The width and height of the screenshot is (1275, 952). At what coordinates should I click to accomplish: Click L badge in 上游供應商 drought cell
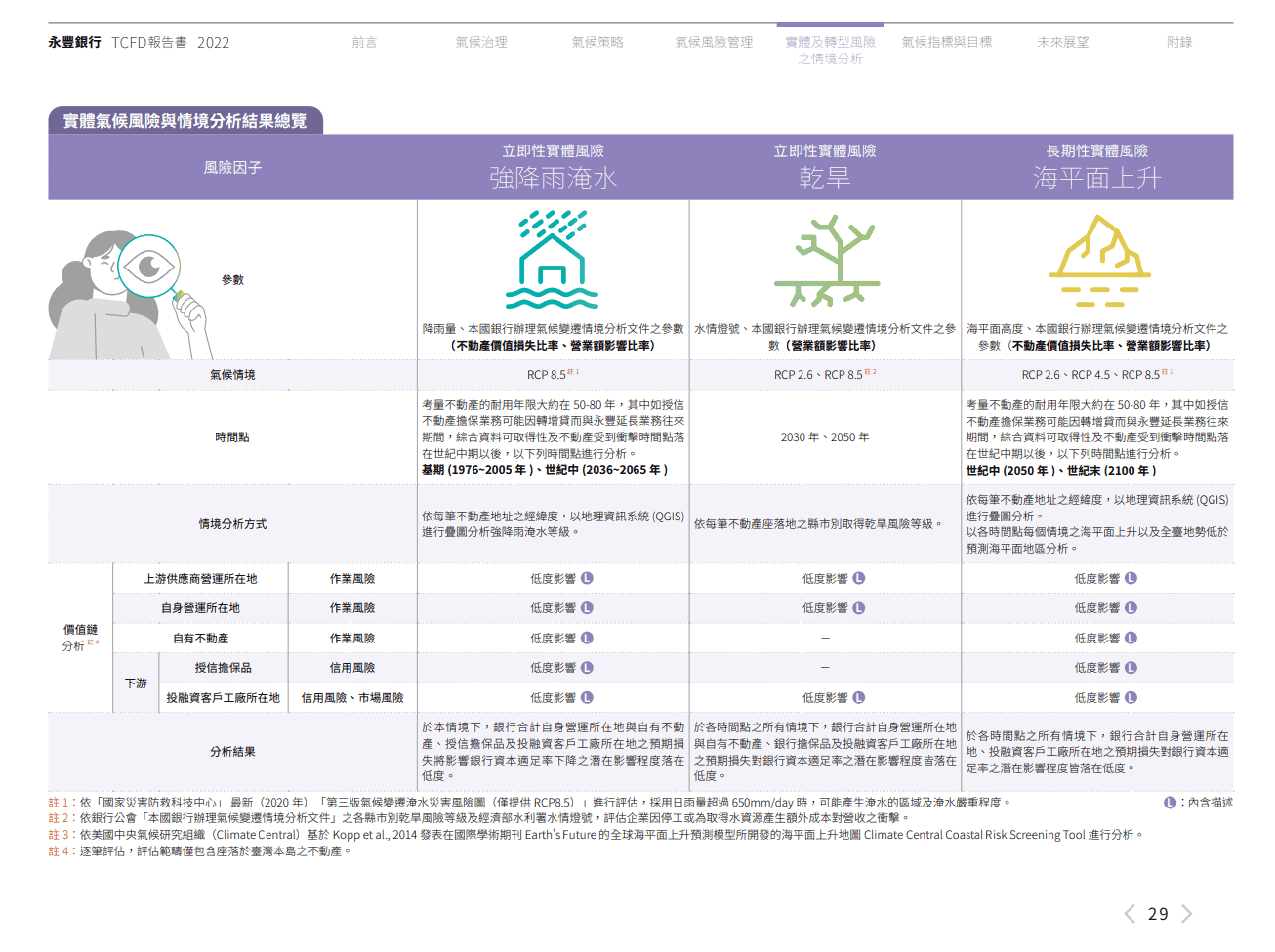pos(859,579)
